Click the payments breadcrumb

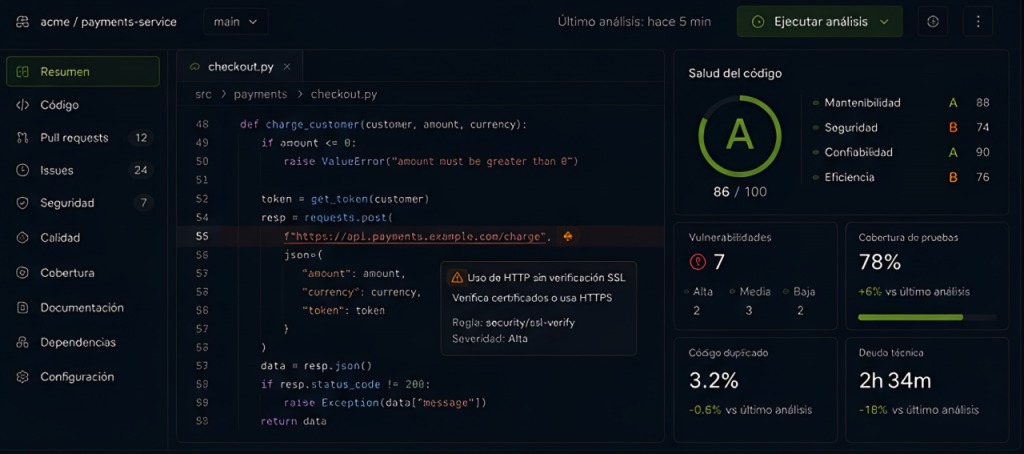coord(260,94)
